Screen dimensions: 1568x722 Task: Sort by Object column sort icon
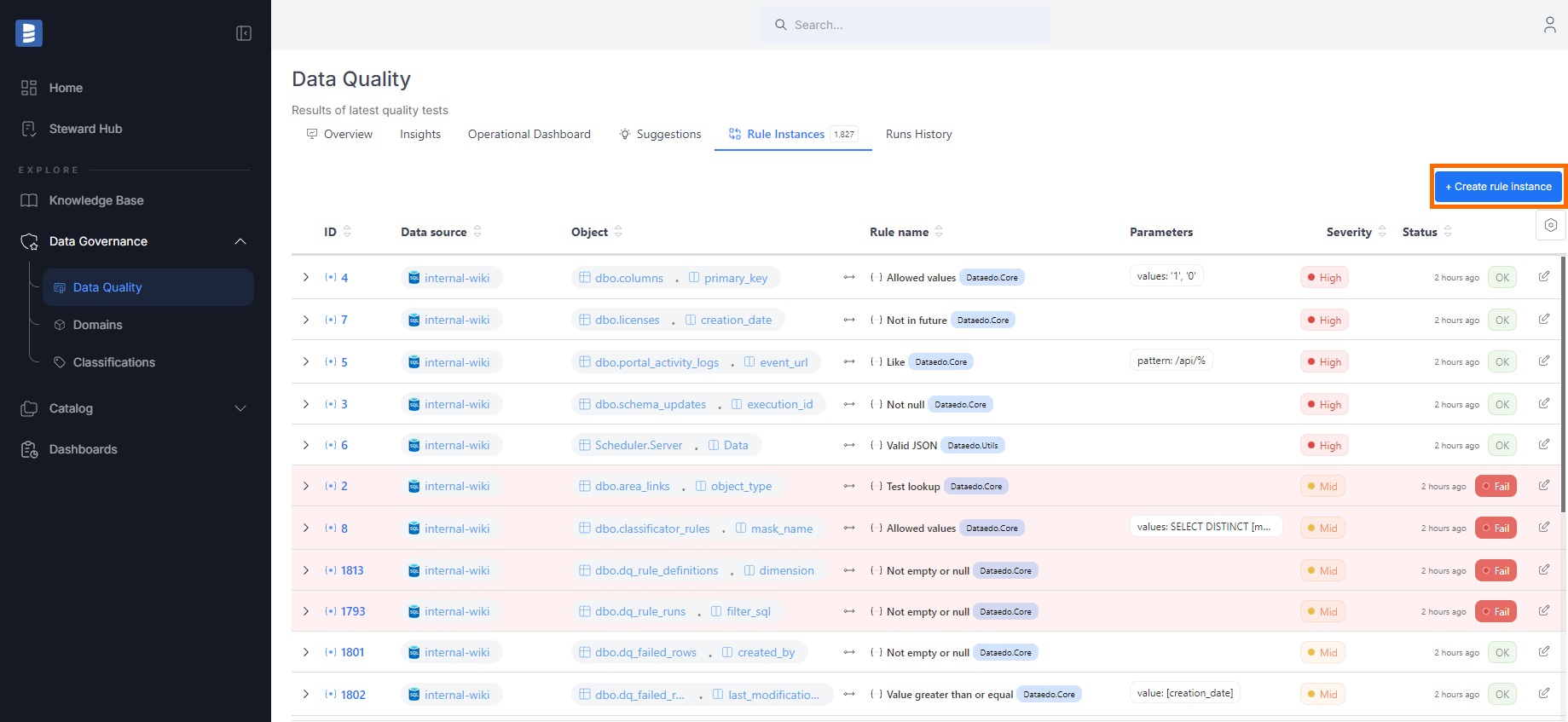[618, 231]
